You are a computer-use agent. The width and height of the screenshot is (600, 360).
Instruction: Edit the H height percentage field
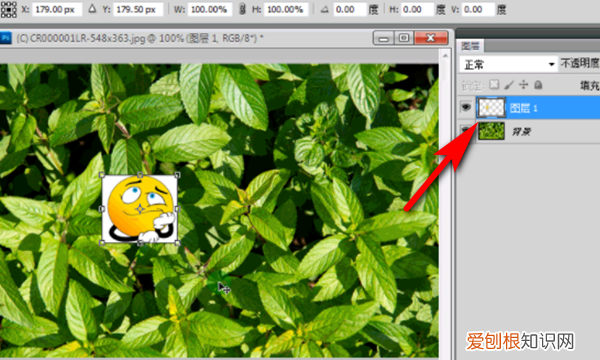click(x=286, y=9)
